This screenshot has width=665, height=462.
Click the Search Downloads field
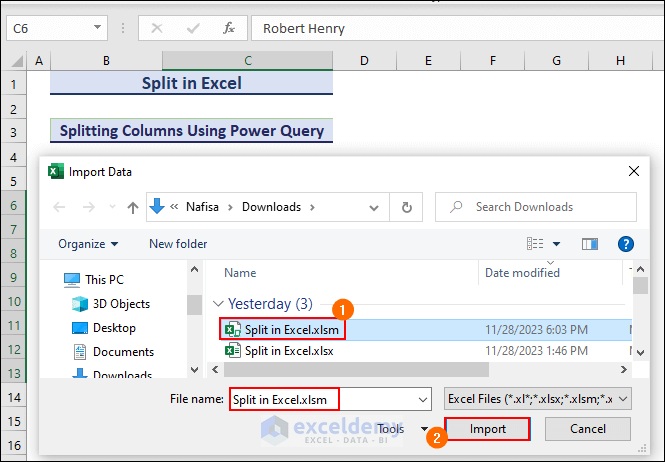click(x=536, y=207)
